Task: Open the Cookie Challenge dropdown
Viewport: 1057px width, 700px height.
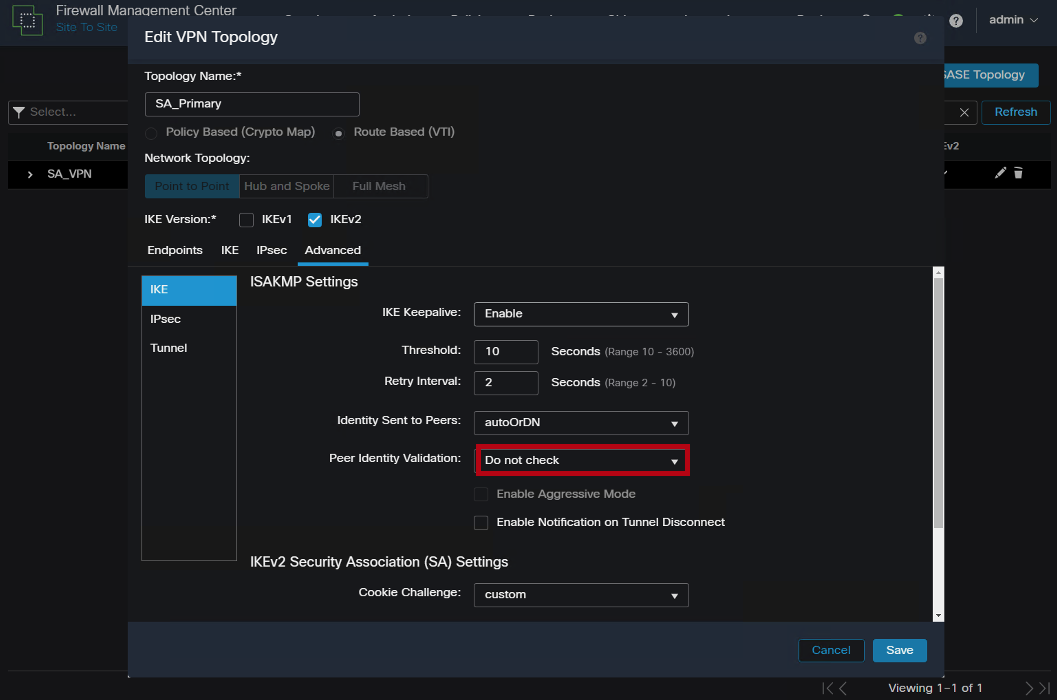Action: tap(581, 595)
